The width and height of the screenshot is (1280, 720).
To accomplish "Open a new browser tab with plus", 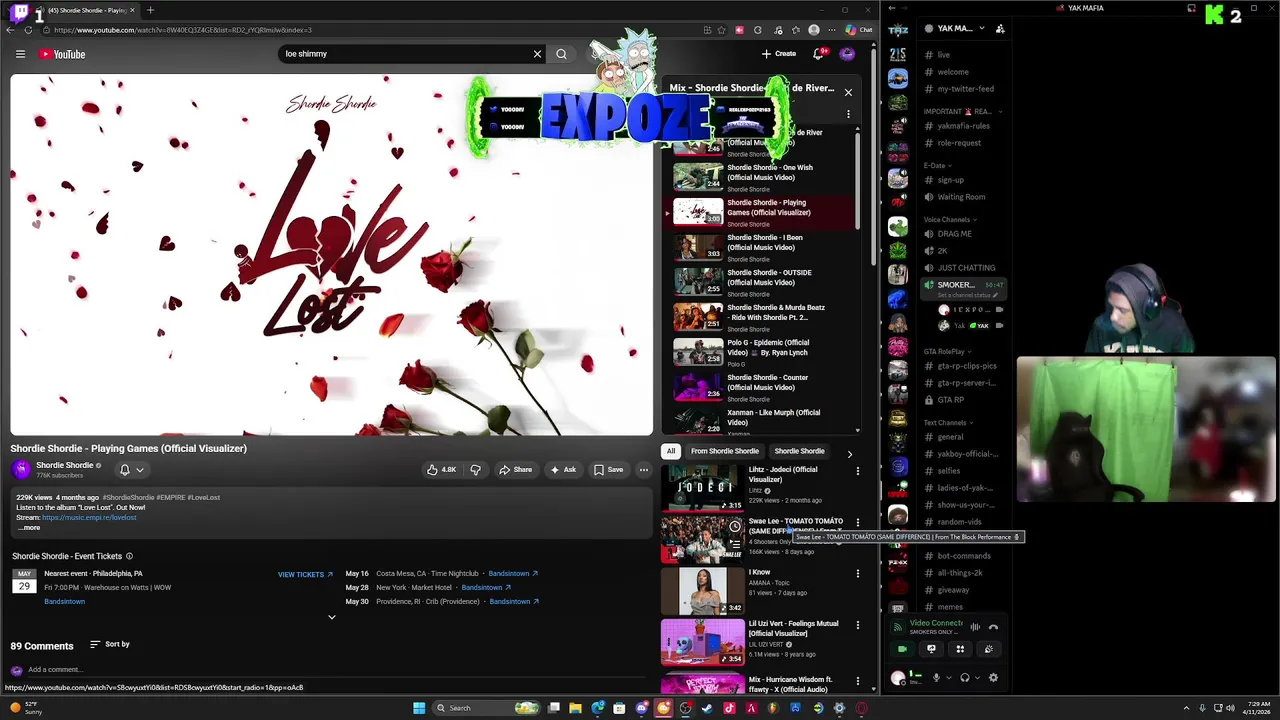I will (150, 10).
